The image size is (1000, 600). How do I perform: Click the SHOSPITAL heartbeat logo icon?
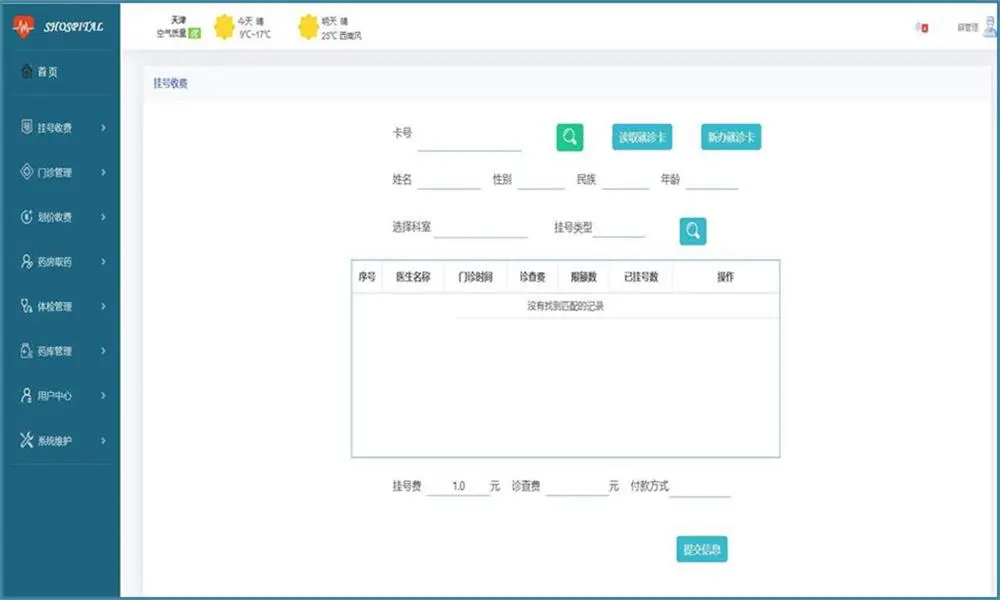(24, 27)
